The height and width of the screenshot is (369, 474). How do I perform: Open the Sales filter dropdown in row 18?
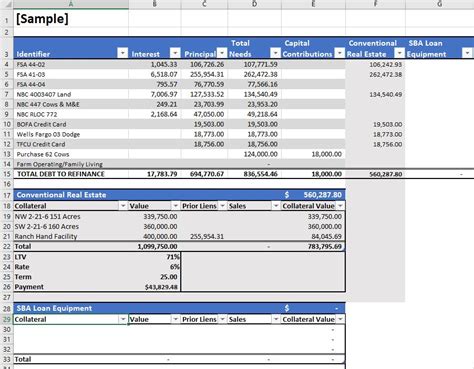click(276, 206)
